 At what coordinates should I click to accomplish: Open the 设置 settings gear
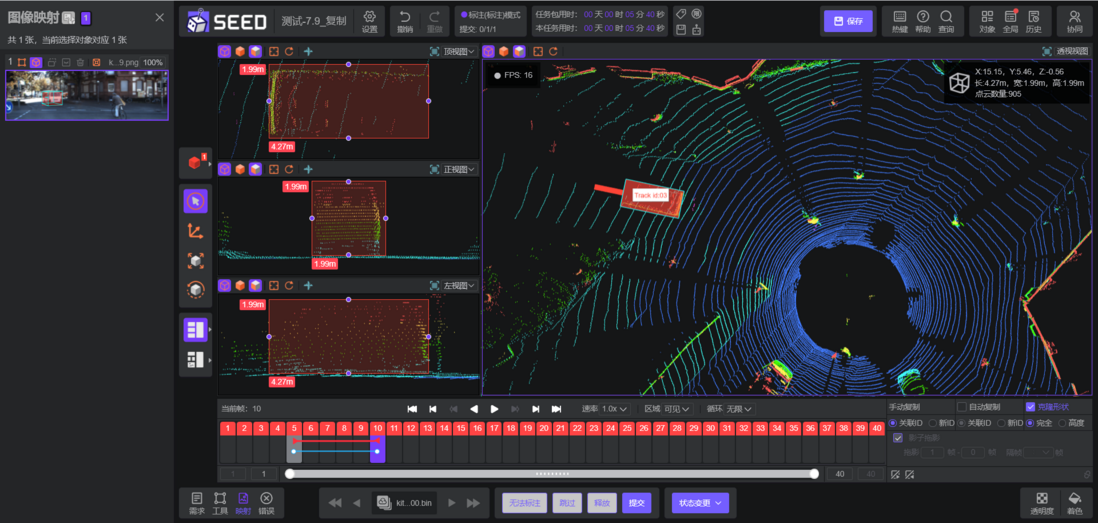pyautogui.click(x=369, y=21)
